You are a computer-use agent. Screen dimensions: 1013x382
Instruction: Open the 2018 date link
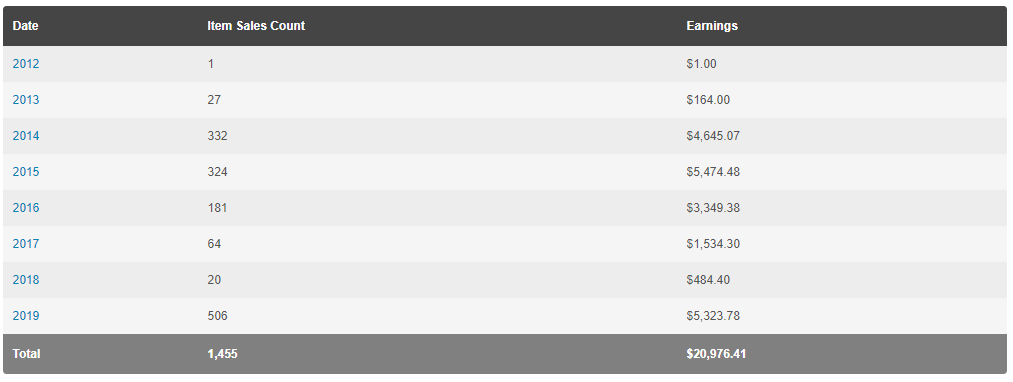click(x=26, y=280)
